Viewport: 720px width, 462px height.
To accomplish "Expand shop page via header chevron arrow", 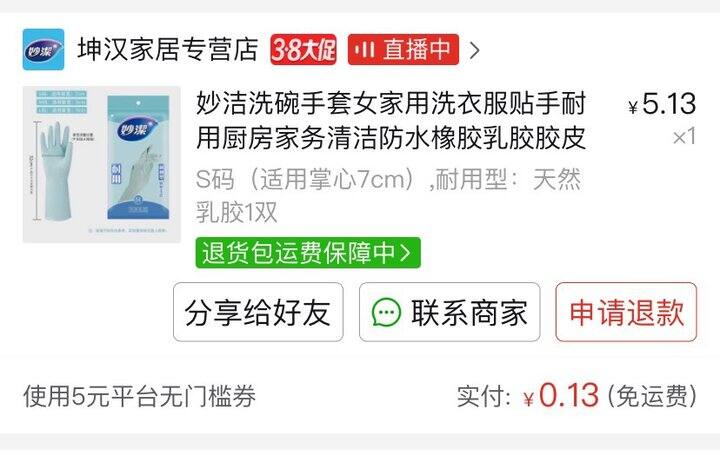I will [475, 50].
